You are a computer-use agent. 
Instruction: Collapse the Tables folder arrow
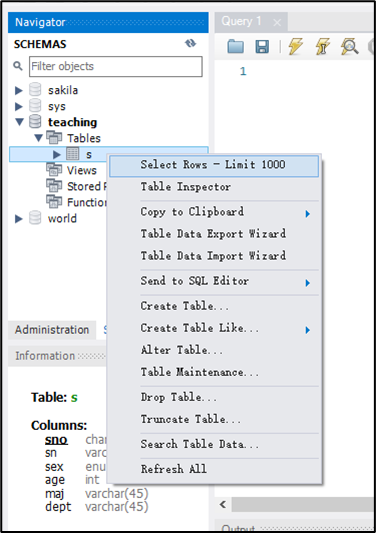pos(38,138)
